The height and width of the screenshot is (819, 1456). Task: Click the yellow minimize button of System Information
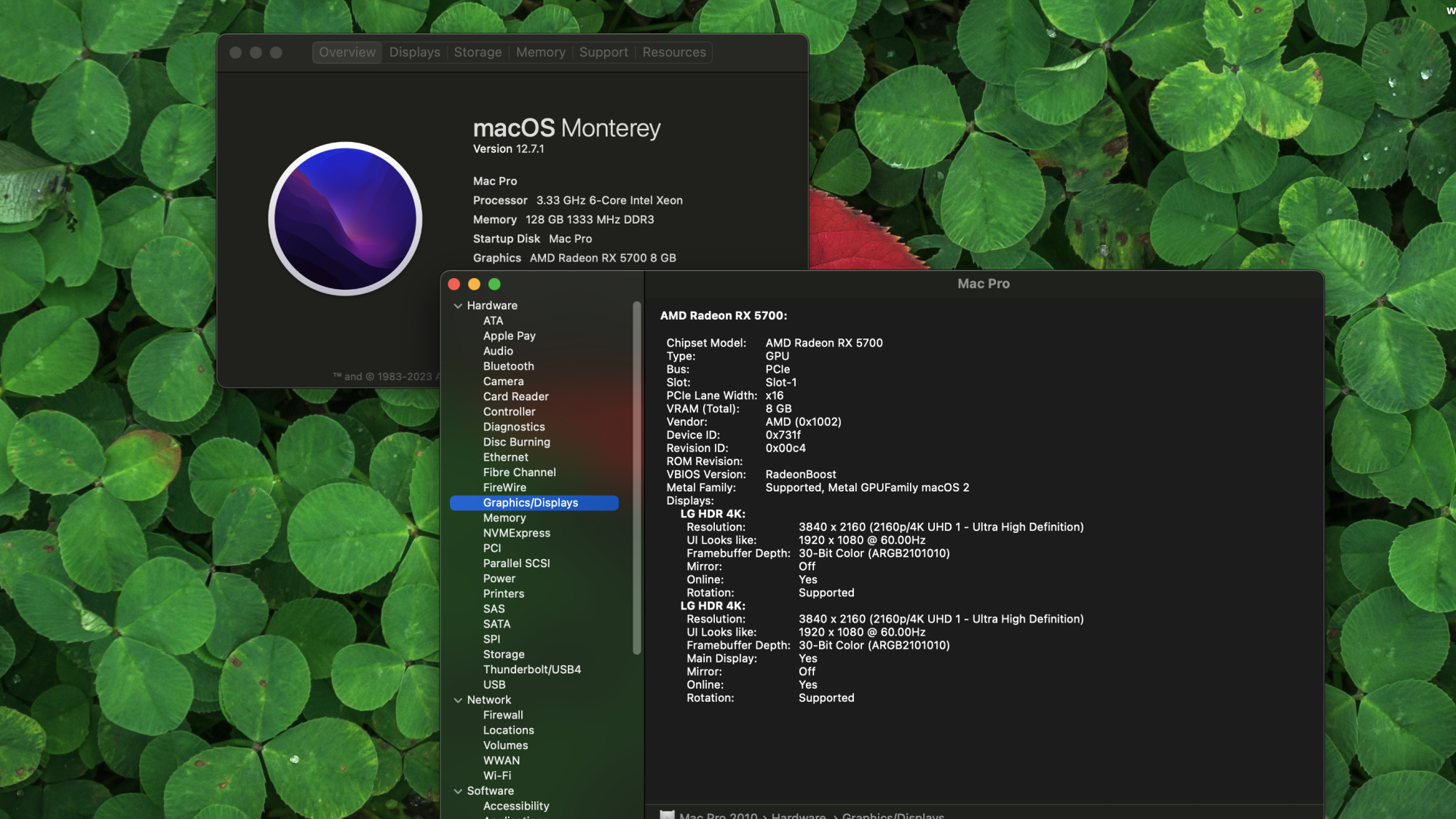pos(475,284)
